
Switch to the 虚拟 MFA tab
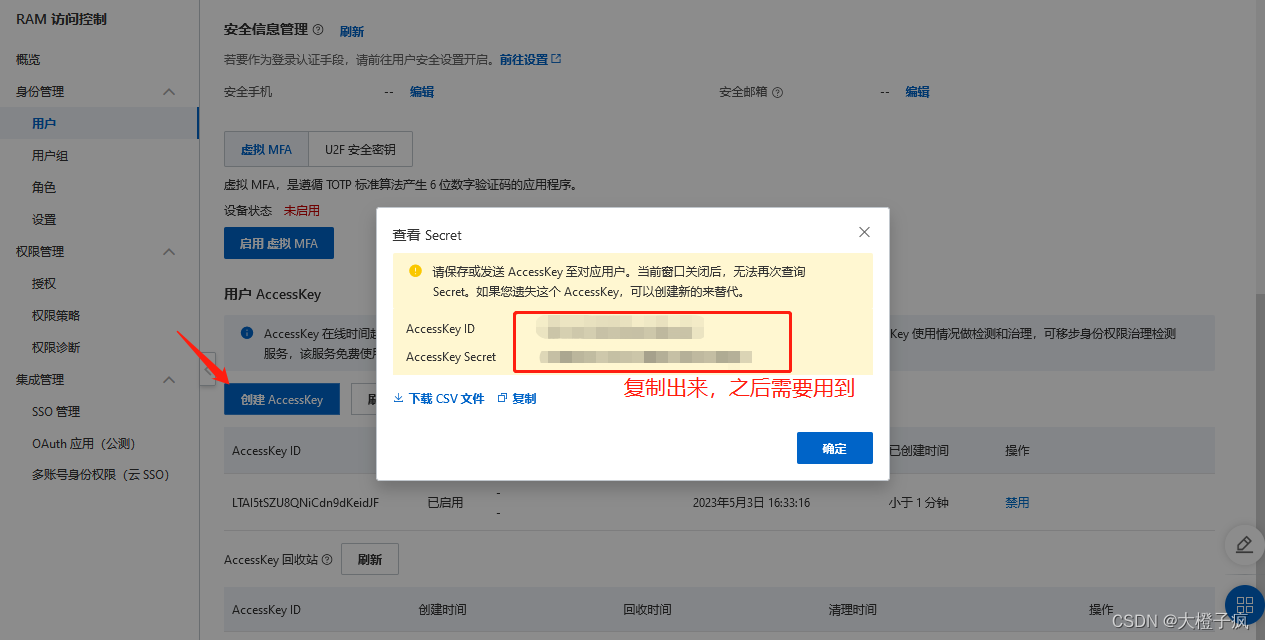pyautogui.click(x=266, y=148)
